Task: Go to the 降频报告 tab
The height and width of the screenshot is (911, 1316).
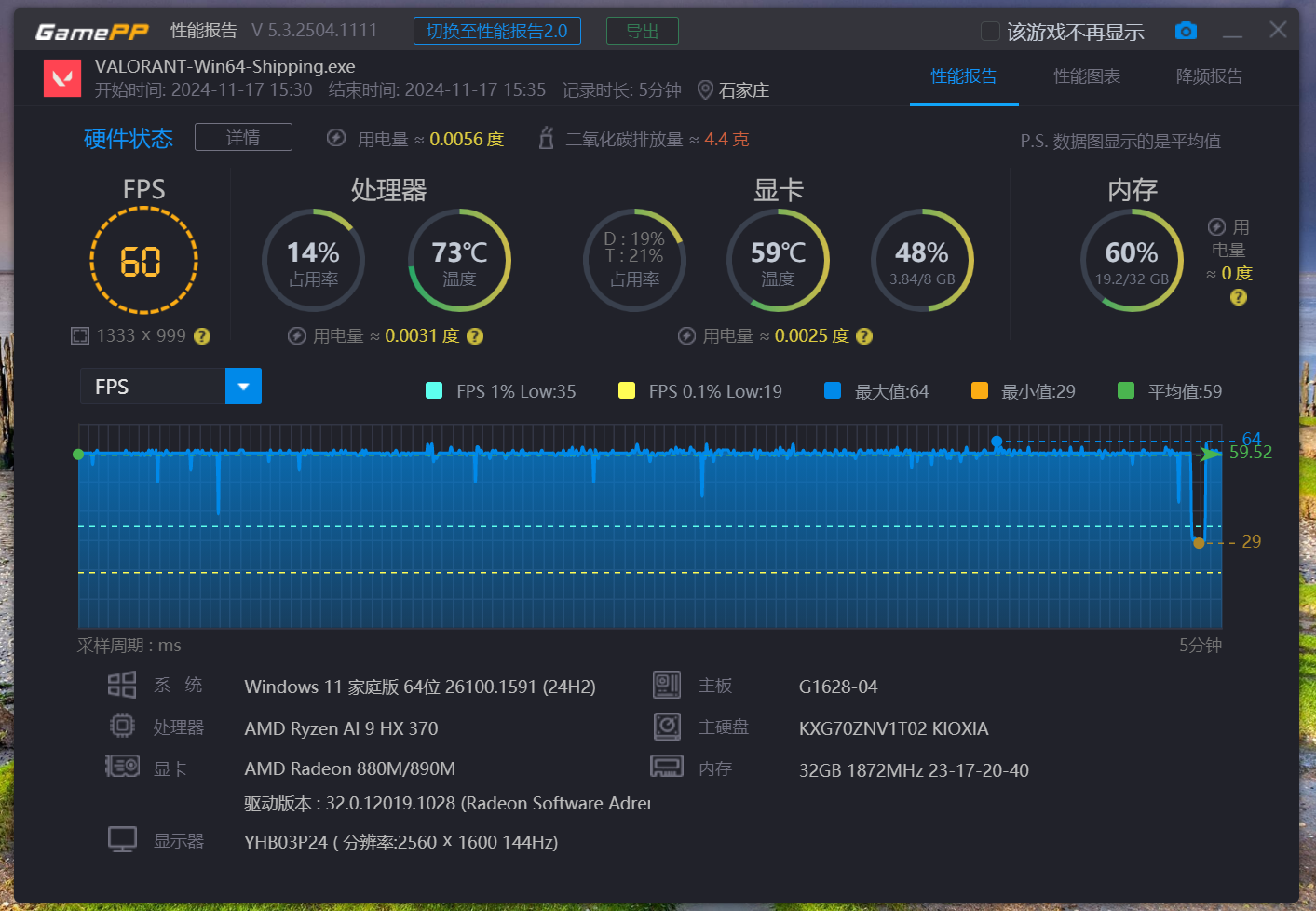Action: [x=1210, y=76]
